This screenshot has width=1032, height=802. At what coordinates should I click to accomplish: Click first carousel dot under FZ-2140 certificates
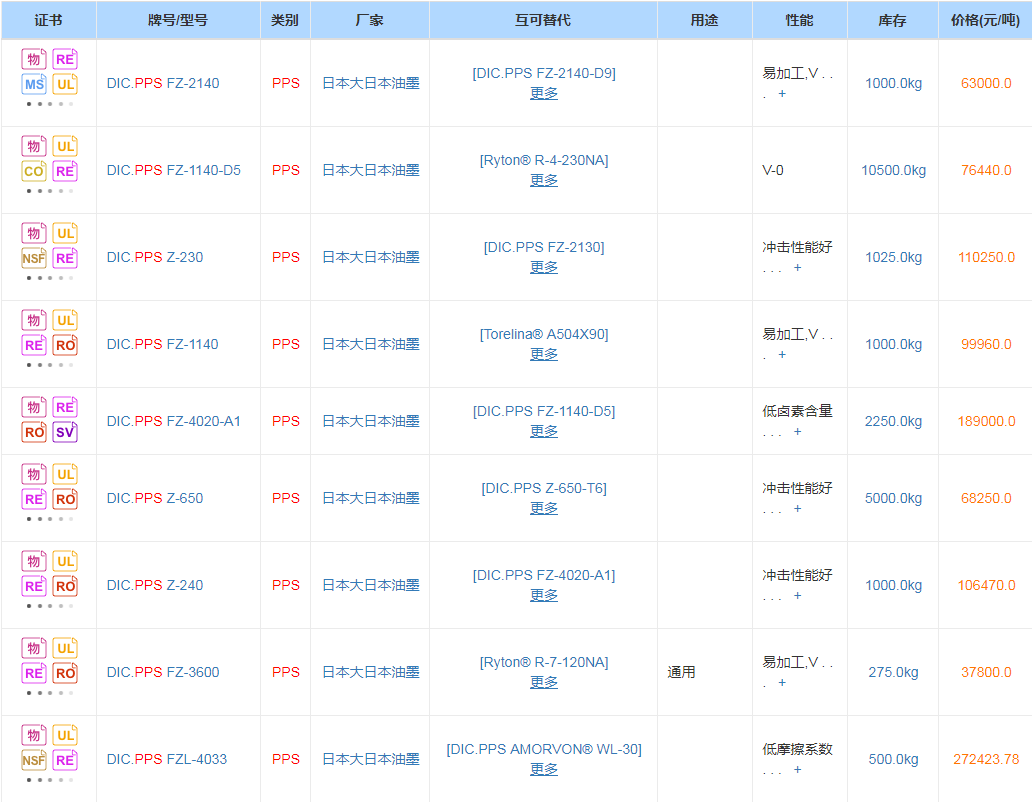point(29,104)
